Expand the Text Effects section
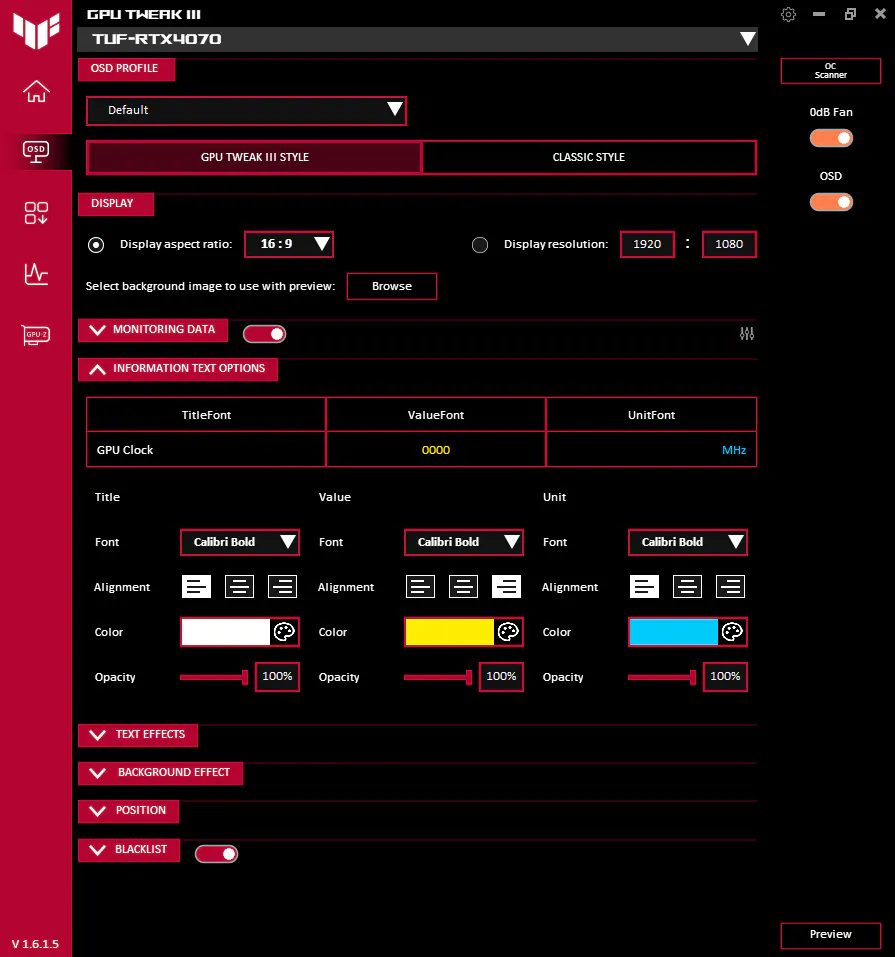The height and width of the screenshot is (957, 895). coord(138,735)
